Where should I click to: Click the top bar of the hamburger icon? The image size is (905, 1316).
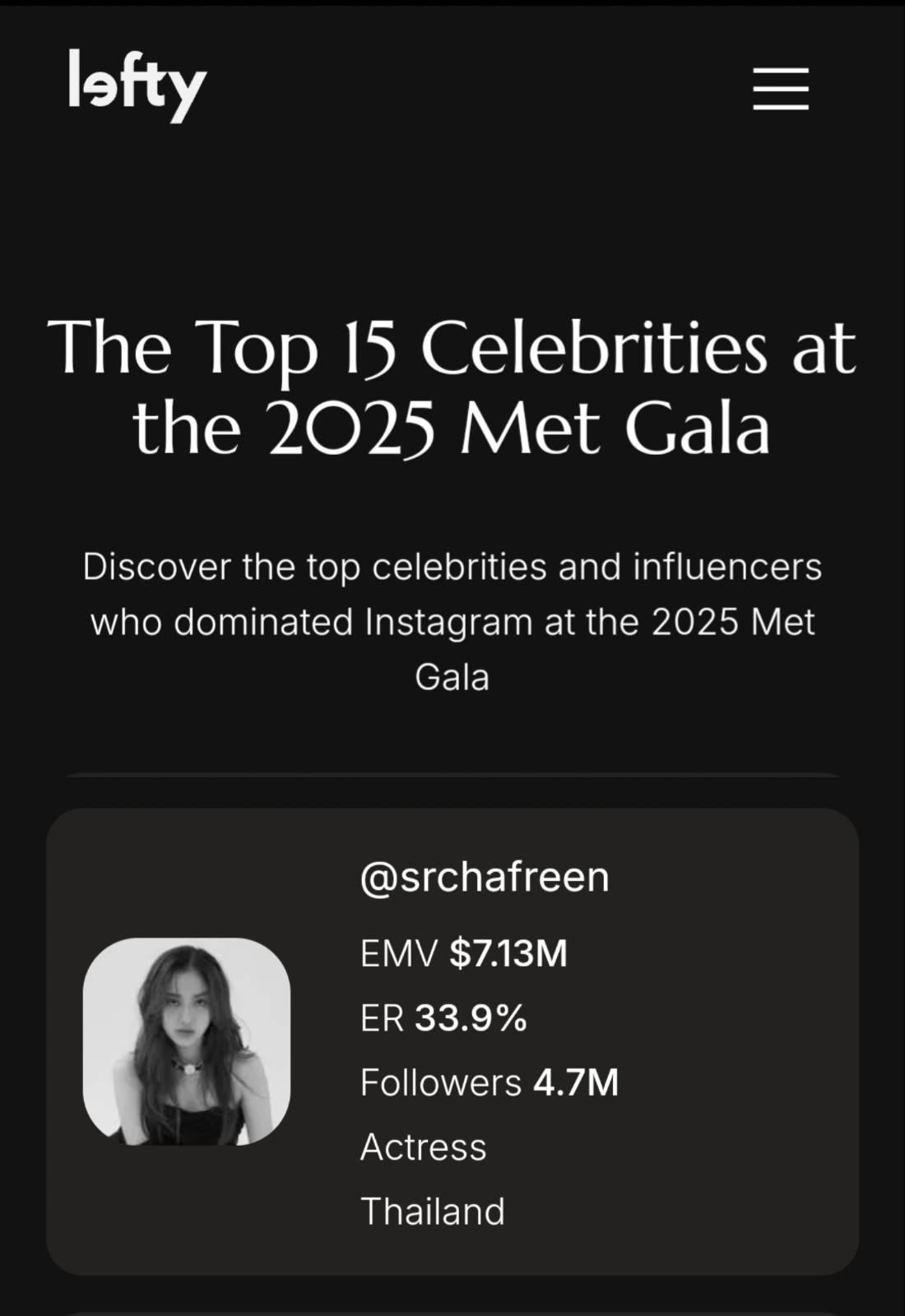click(781, 70)
